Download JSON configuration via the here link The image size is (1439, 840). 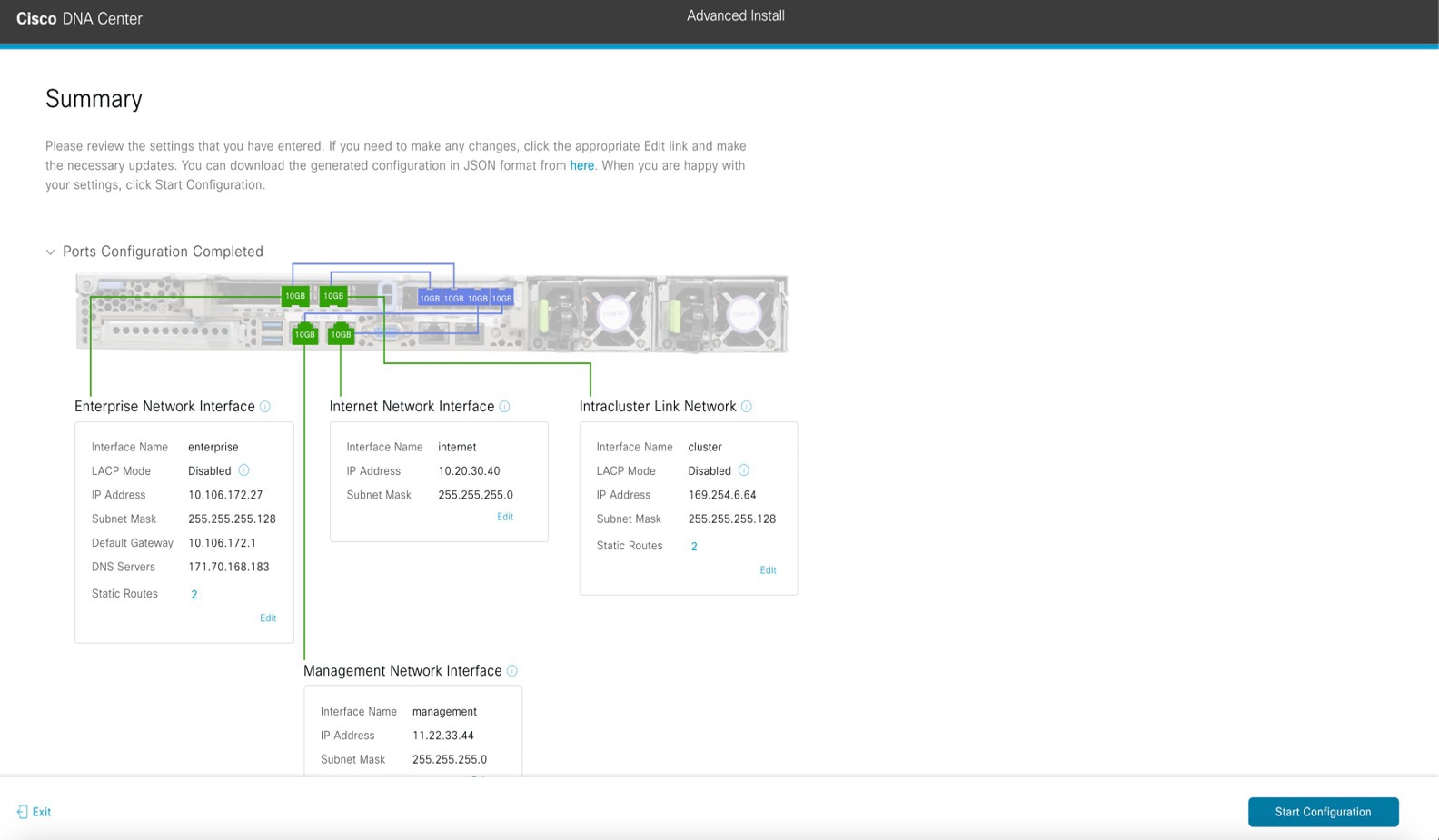coord(581,165)
